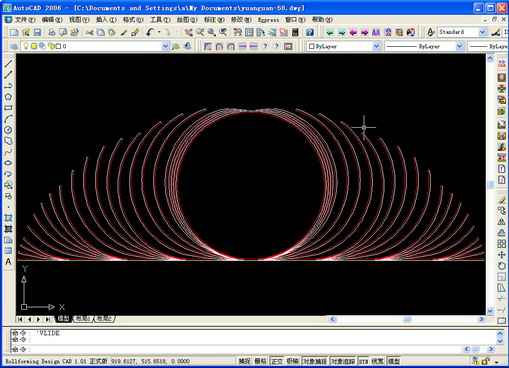509x368 pixels.
Task: Select the Rotate tool in right toolbar
Action: (501, 266)
